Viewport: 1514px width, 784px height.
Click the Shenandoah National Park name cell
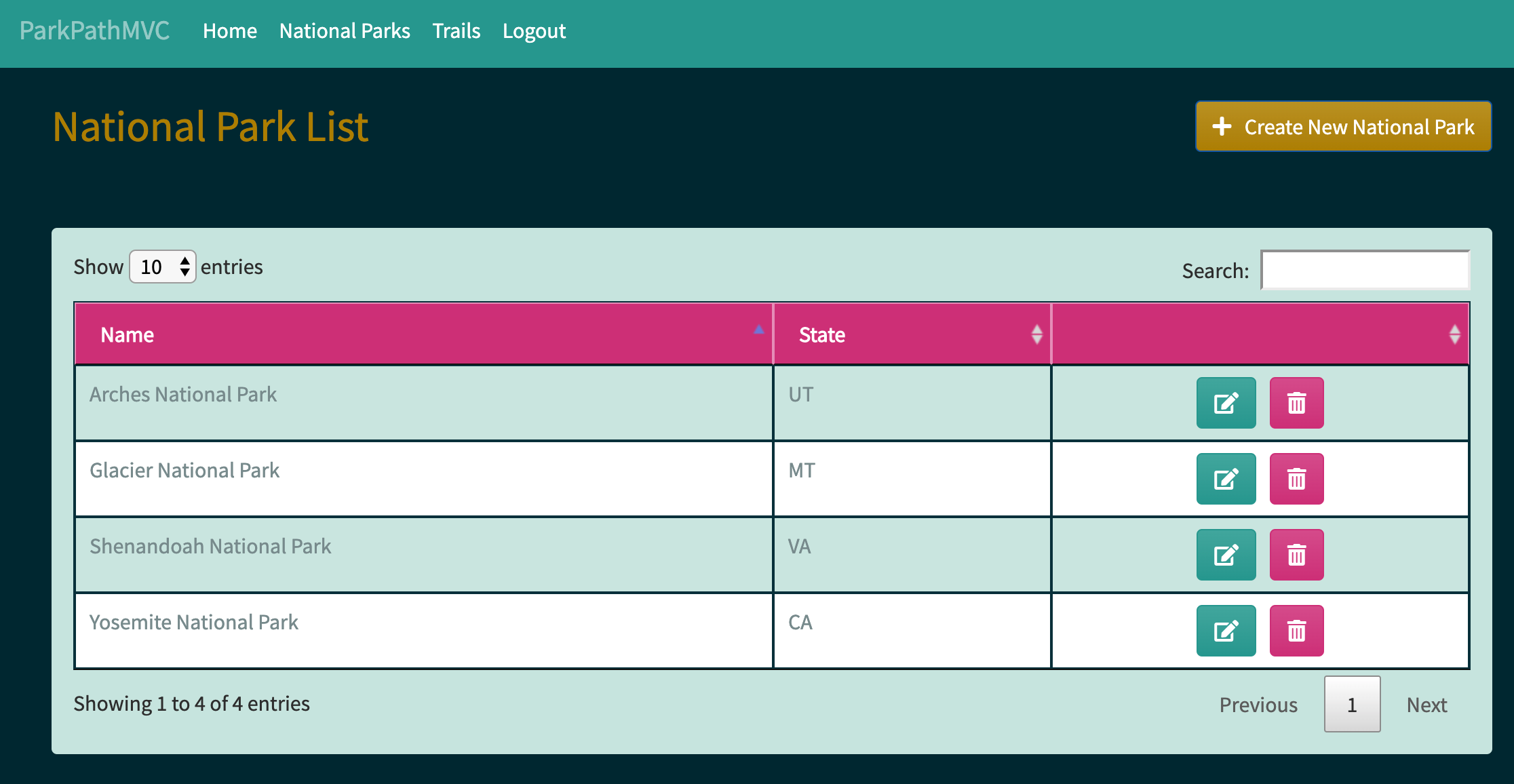[424, 555]
